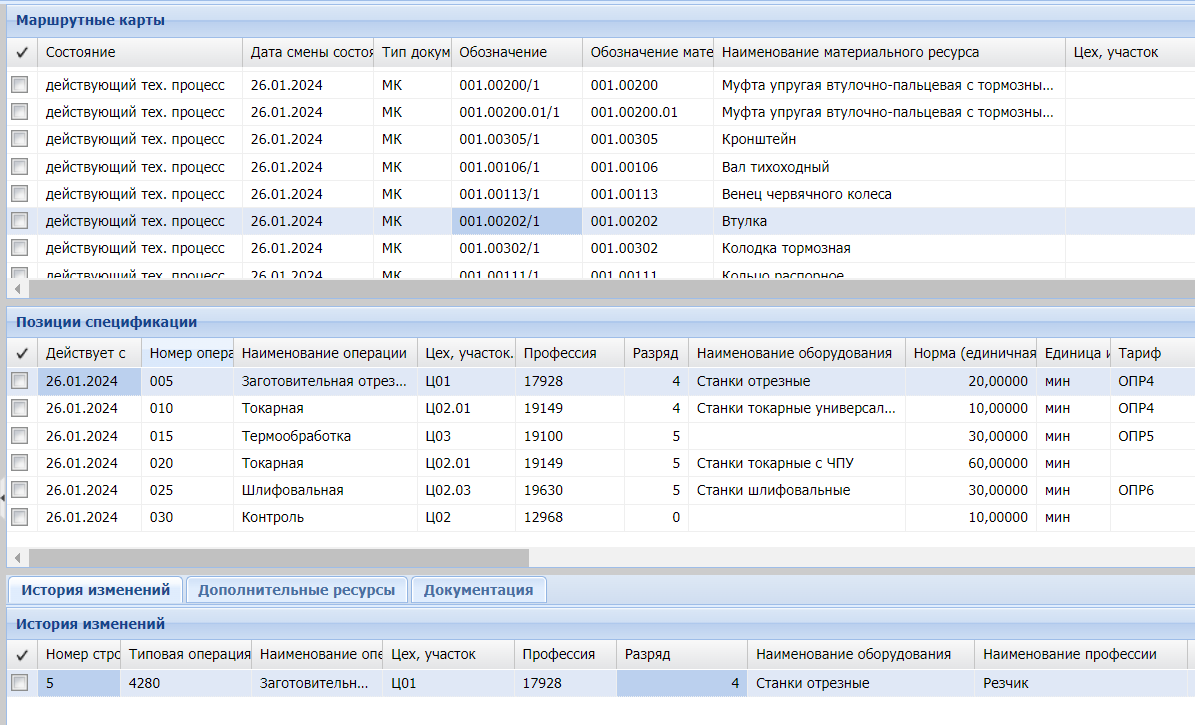Click checkmark icon in История изменений grid header
The height and width of the screenshot is (725, 1195).
click(x=21, y=654)
